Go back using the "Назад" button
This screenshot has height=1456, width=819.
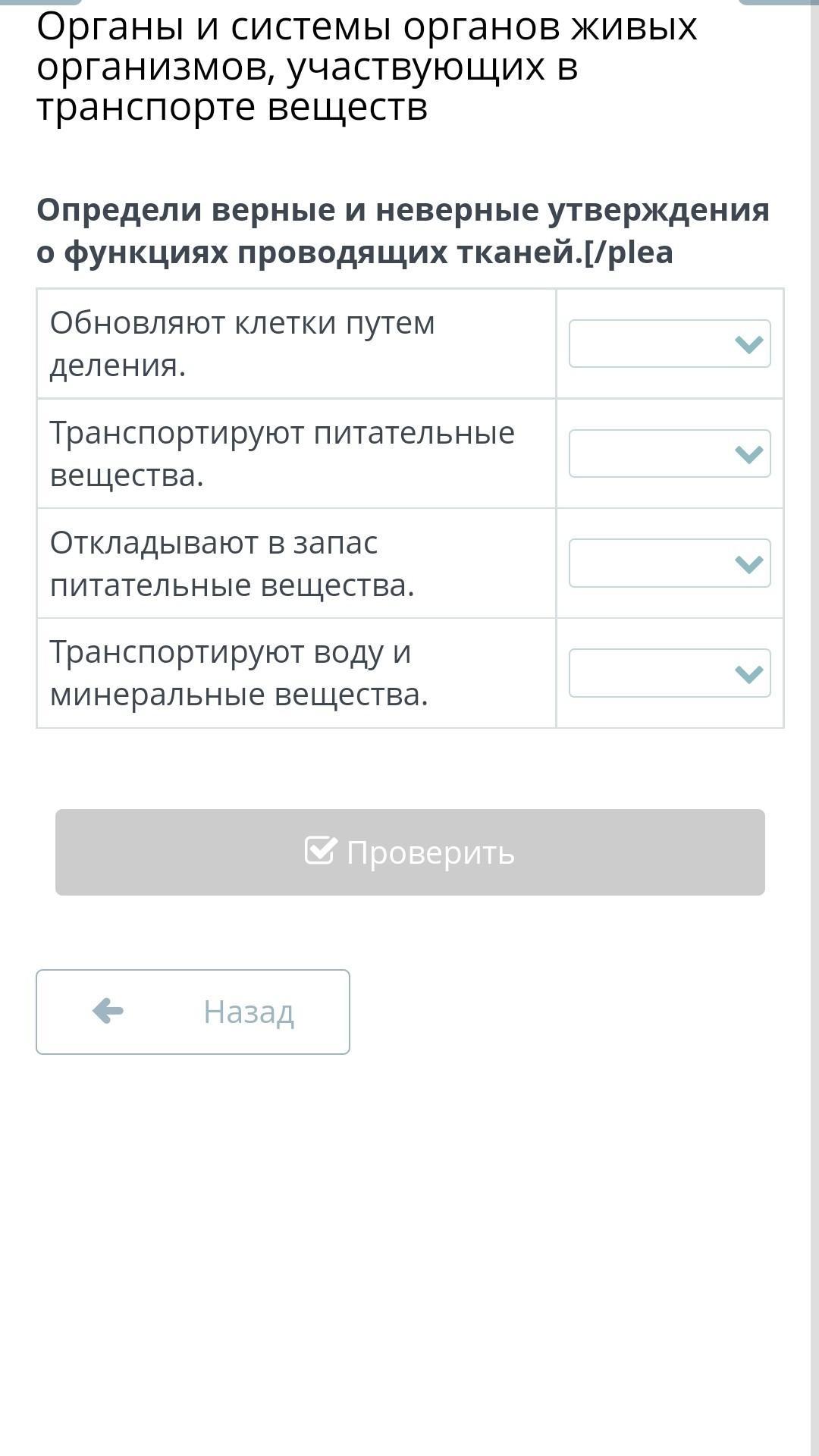(x=193, y=1012)
